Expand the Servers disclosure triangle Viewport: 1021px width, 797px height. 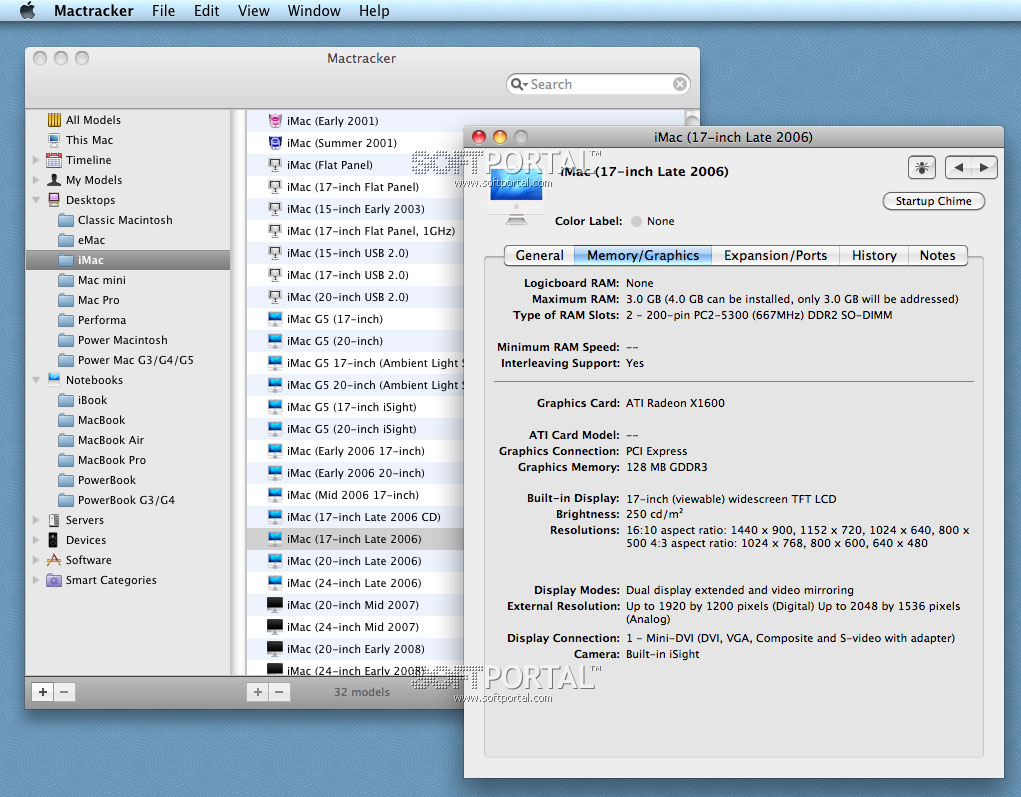point(37,520)
